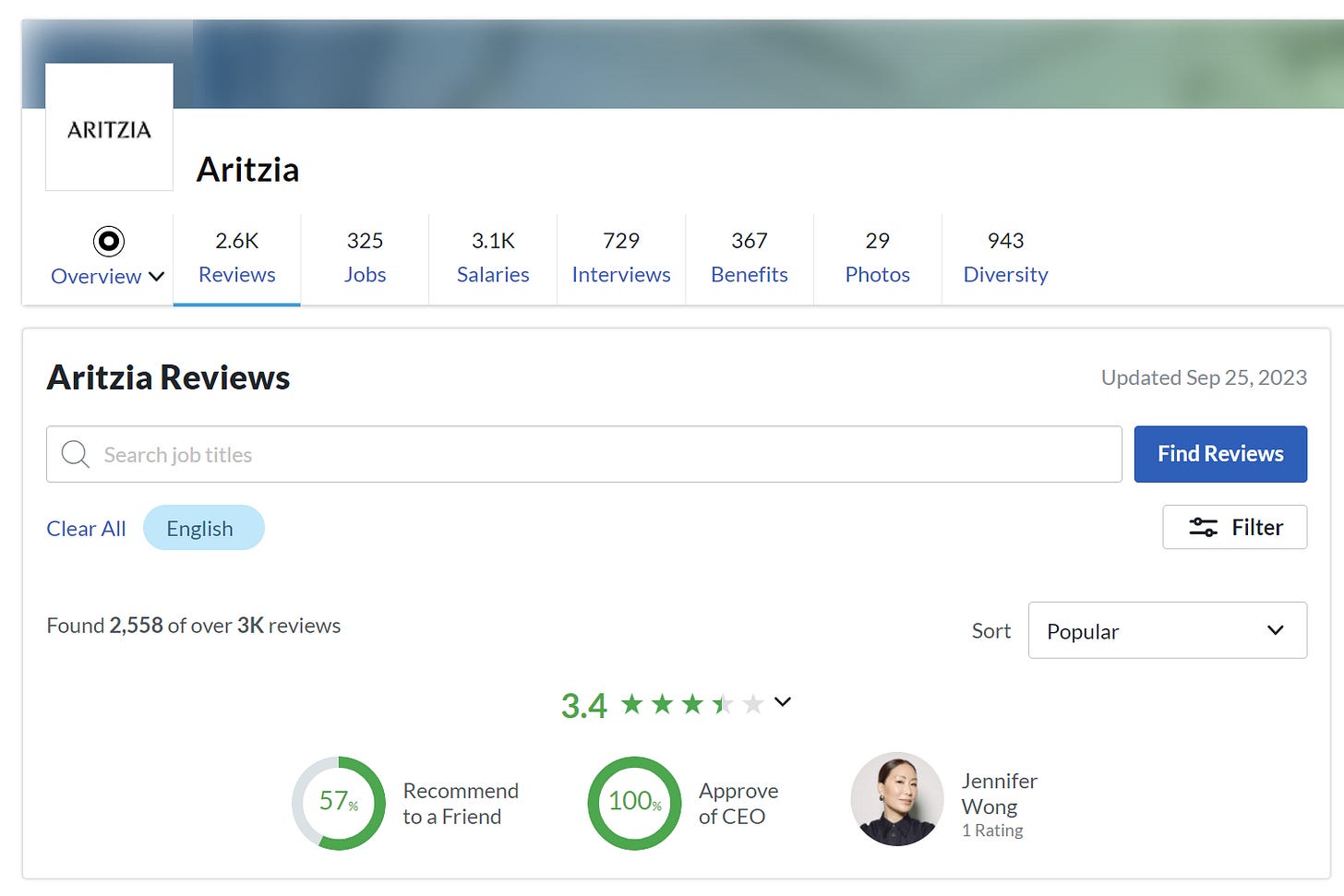
Task: View the Photos tab
Action: (878, 258)
